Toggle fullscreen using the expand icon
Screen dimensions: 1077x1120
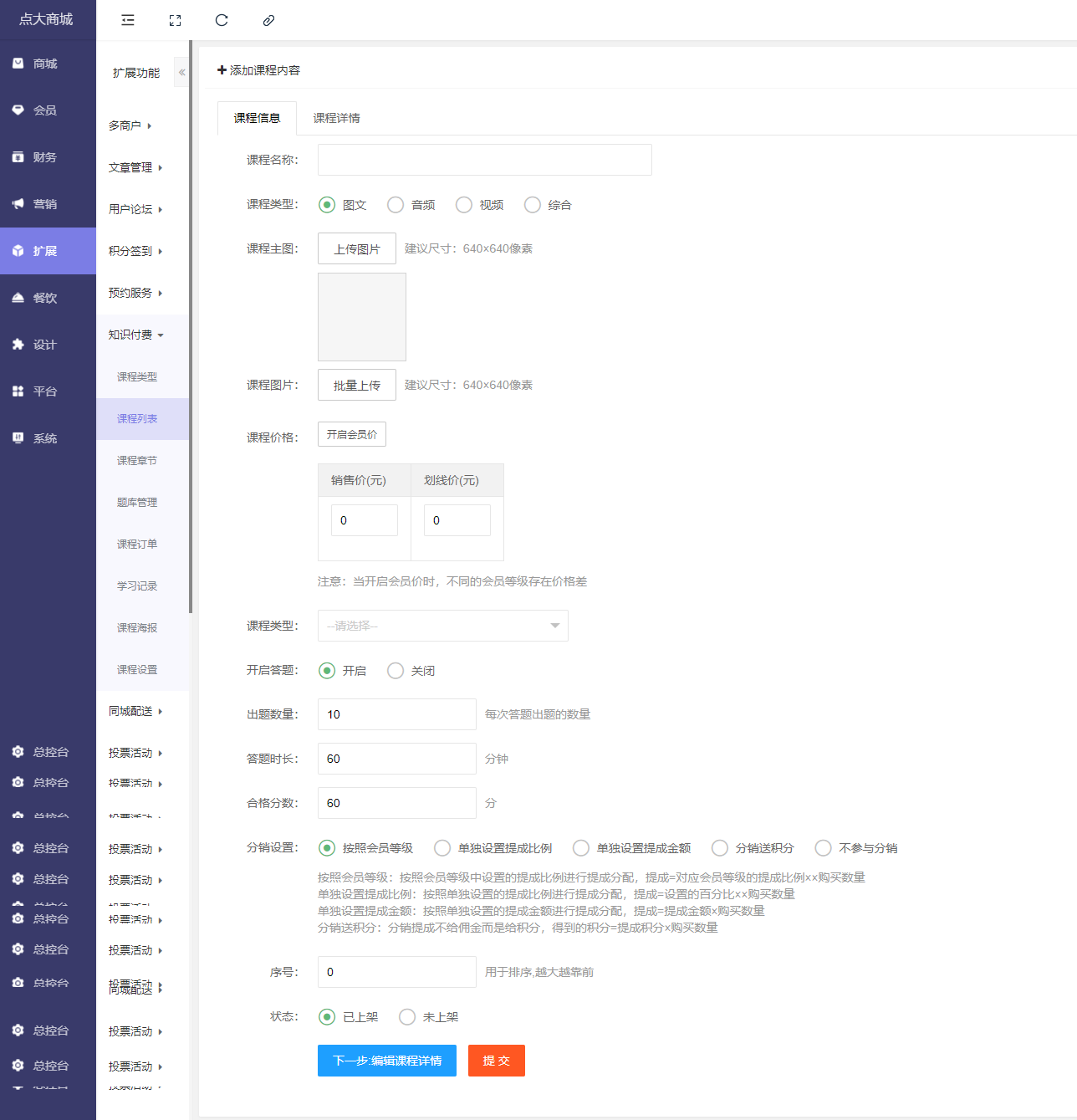coord(175,20)
